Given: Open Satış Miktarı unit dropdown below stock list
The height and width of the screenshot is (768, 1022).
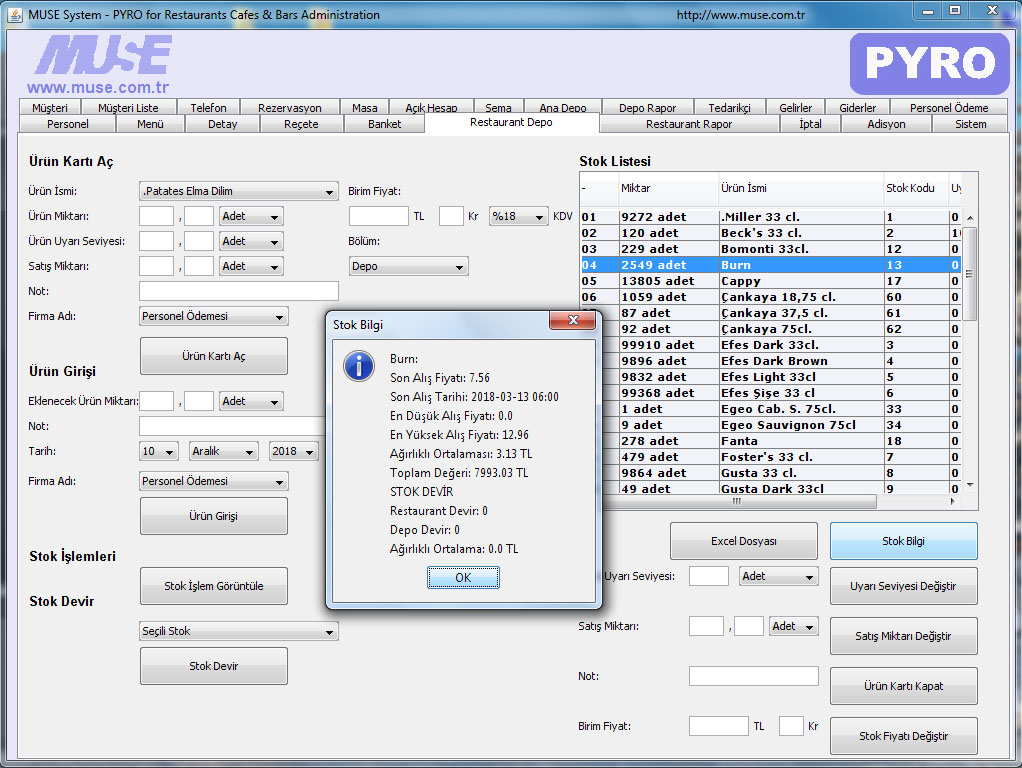Looking at the screenshot, I should click(793, 627).
